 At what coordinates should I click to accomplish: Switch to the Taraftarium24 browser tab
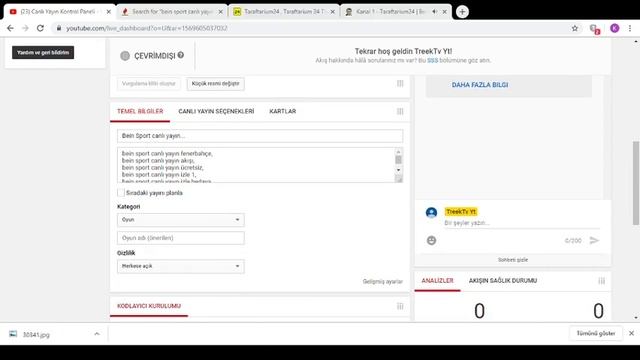284,12
